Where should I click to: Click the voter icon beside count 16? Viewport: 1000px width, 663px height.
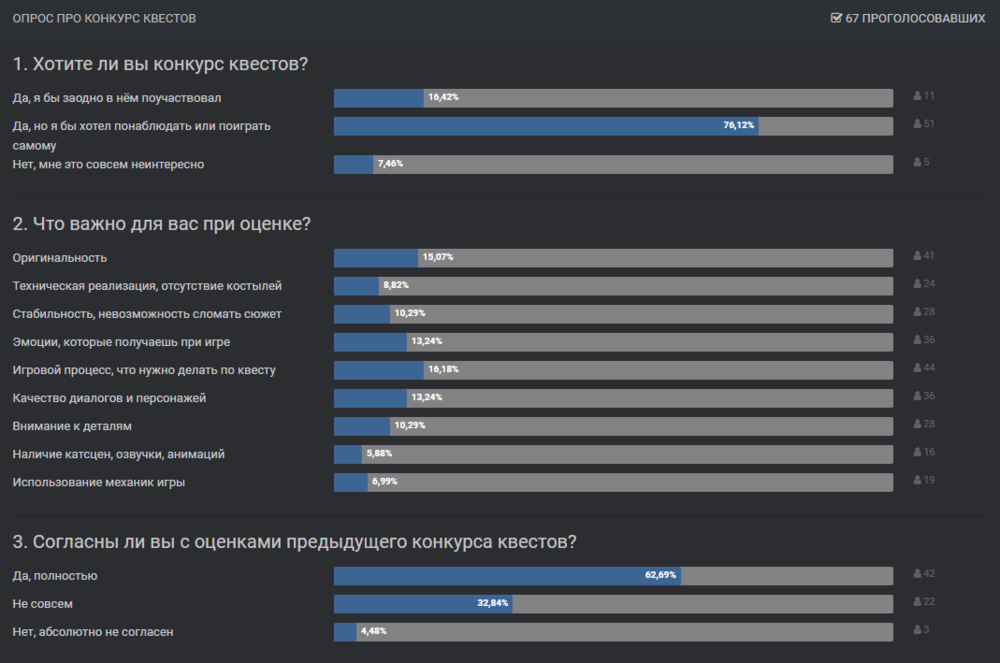point(917,452)
